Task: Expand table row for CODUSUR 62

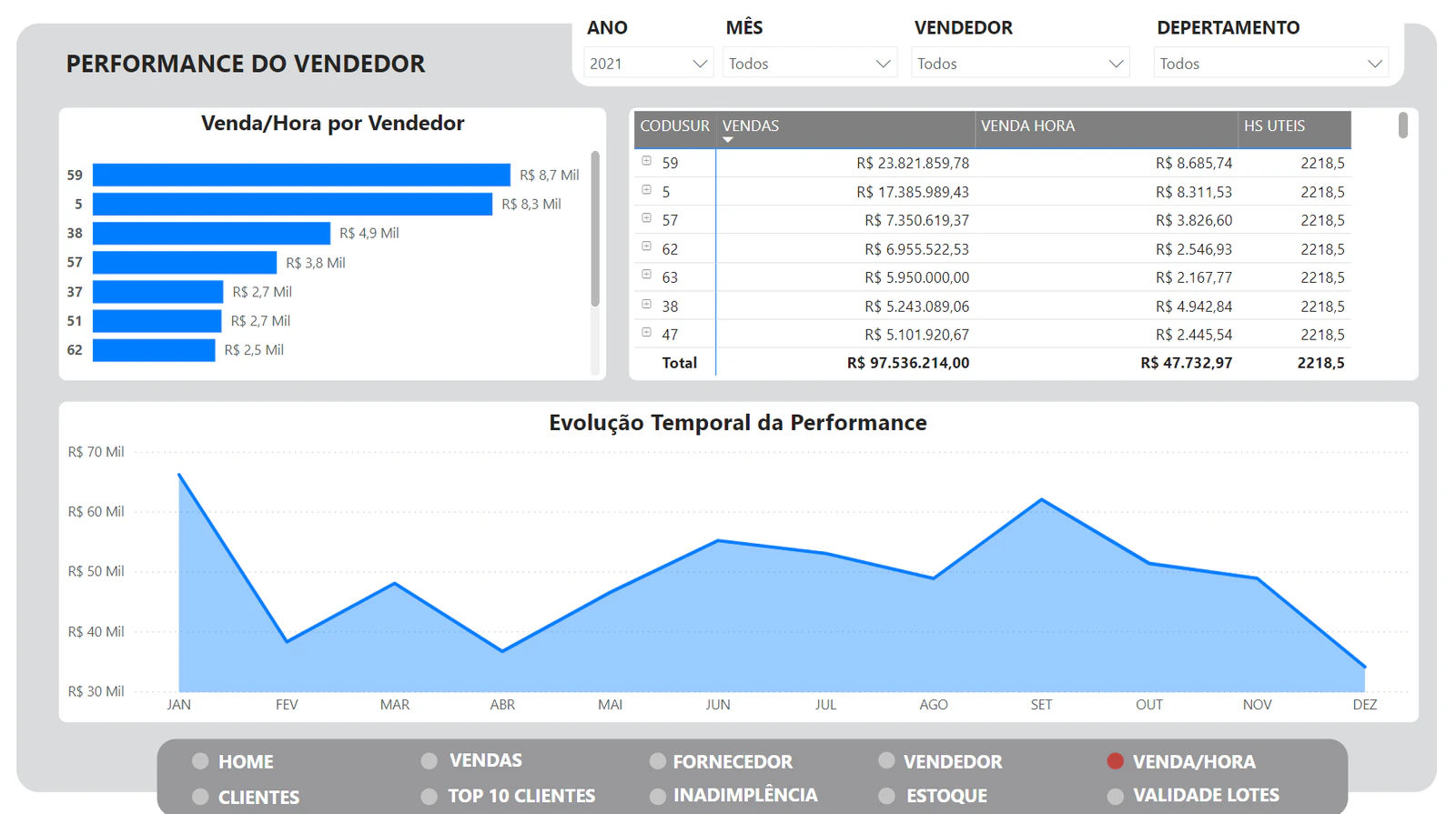Action: [x=647, y=246]
